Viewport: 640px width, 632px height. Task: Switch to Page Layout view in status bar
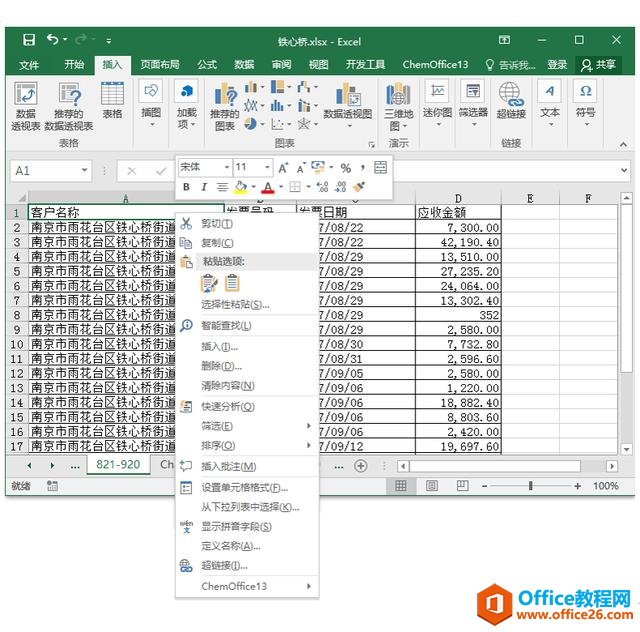pos(432,485)
